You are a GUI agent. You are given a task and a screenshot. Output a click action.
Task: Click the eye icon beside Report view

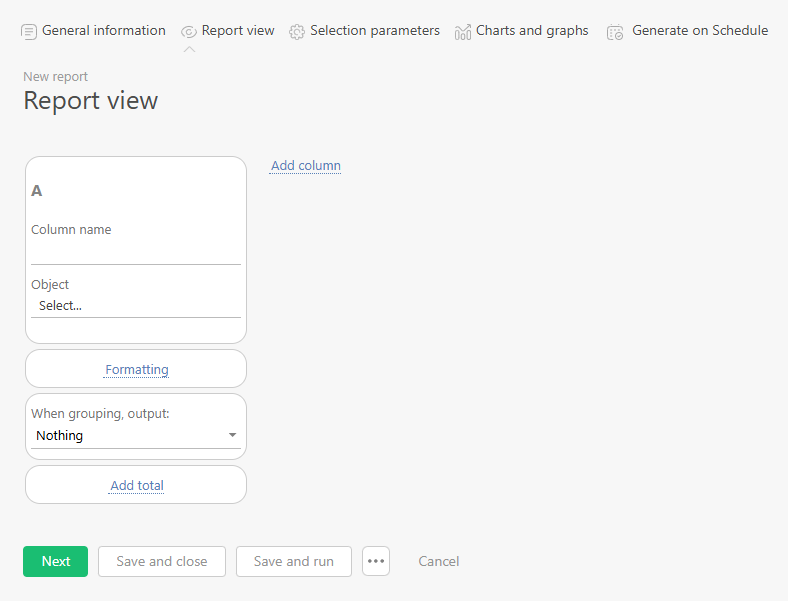coord(188,32)
